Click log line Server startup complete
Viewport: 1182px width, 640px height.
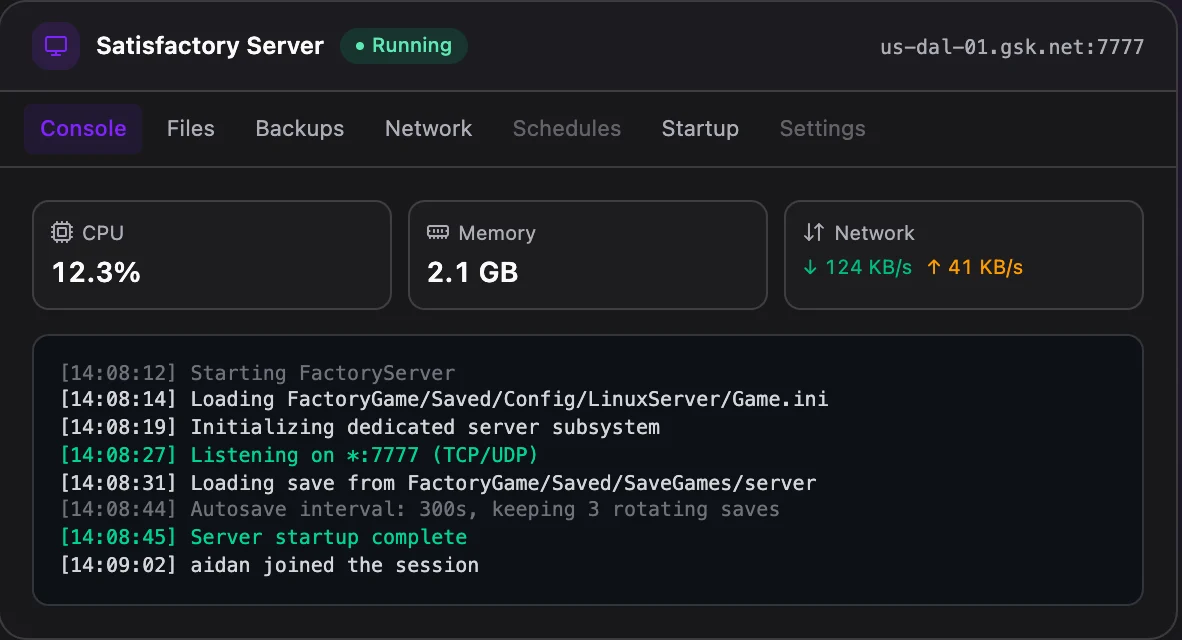point(264,537)
